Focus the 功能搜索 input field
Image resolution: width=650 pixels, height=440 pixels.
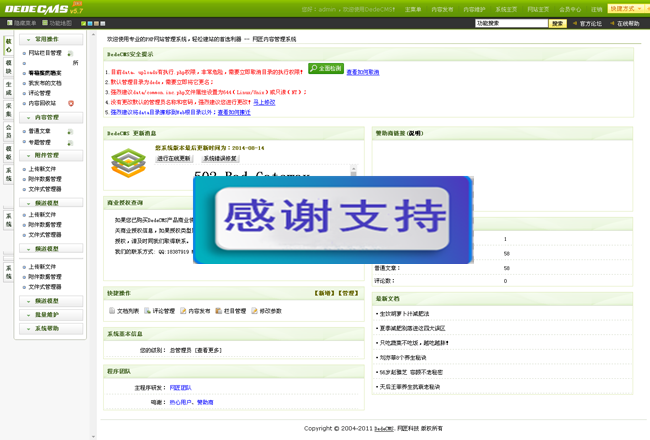pos(512,24)
